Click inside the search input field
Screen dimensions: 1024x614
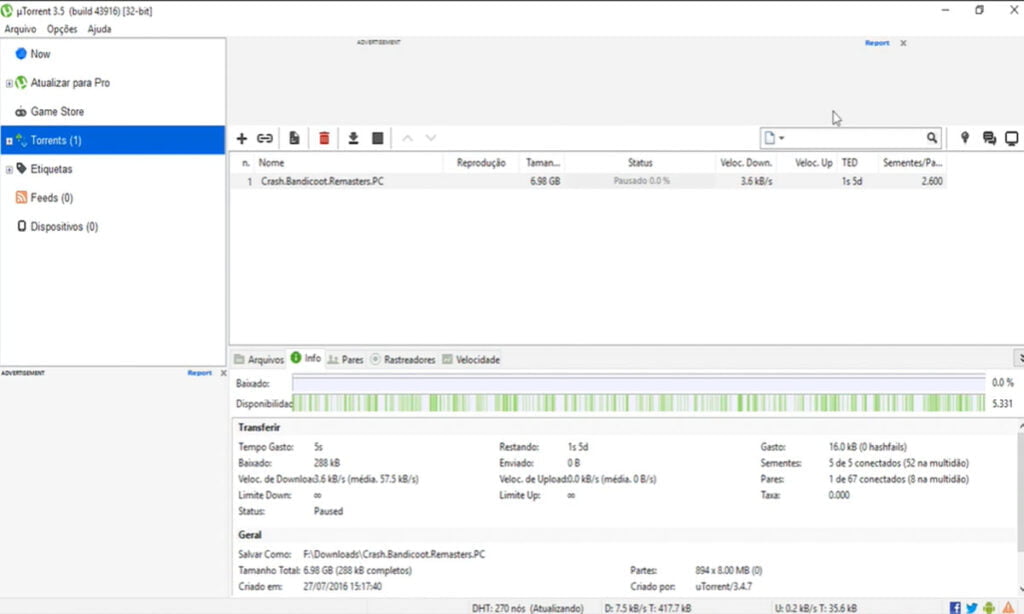coord(856,138)
